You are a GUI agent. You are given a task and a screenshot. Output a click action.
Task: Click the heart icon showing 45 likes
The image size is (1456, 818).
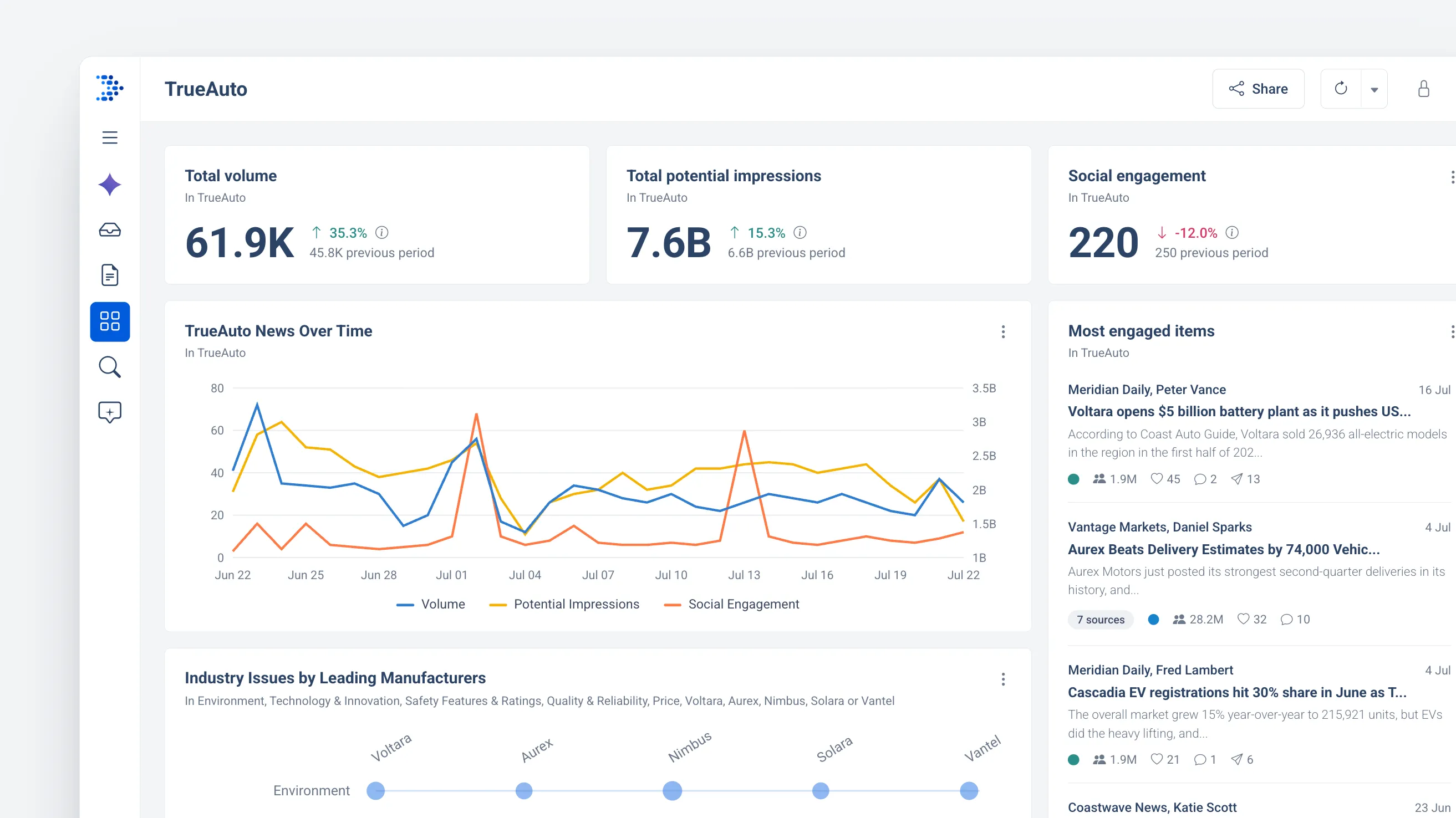coord(1157,479)
